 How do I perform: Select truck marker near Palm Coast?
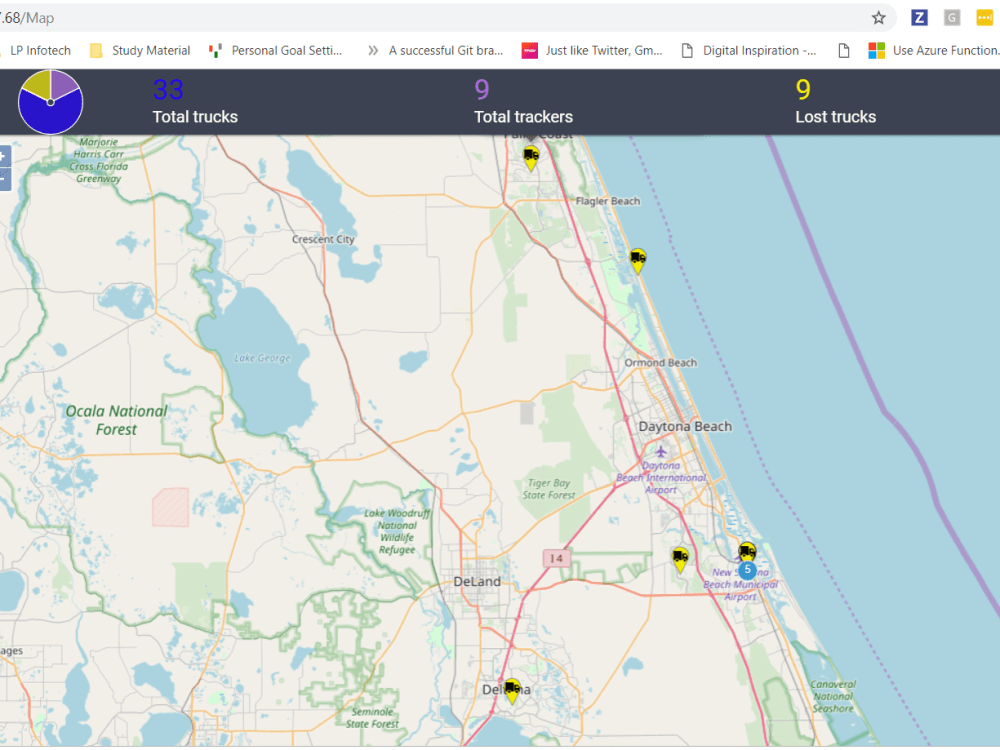coord(531,159)
